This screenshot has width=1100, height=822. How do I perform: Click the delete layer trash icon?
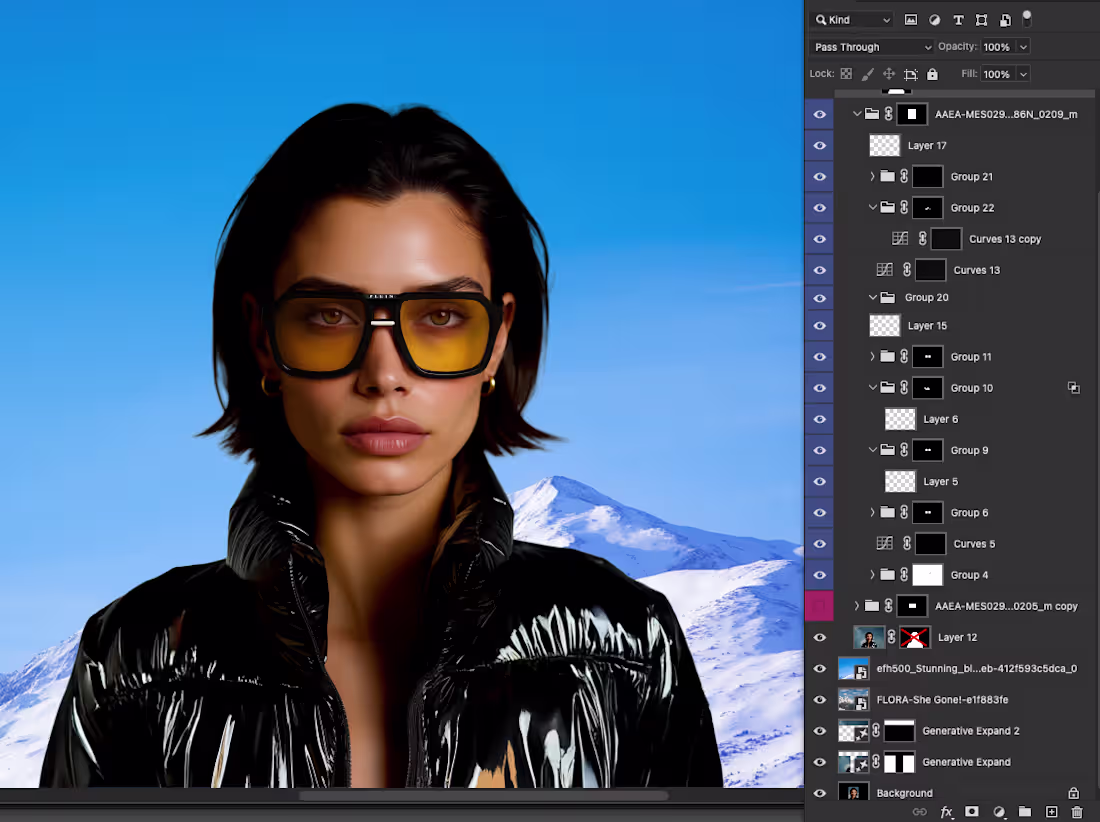coord(1077,811)
